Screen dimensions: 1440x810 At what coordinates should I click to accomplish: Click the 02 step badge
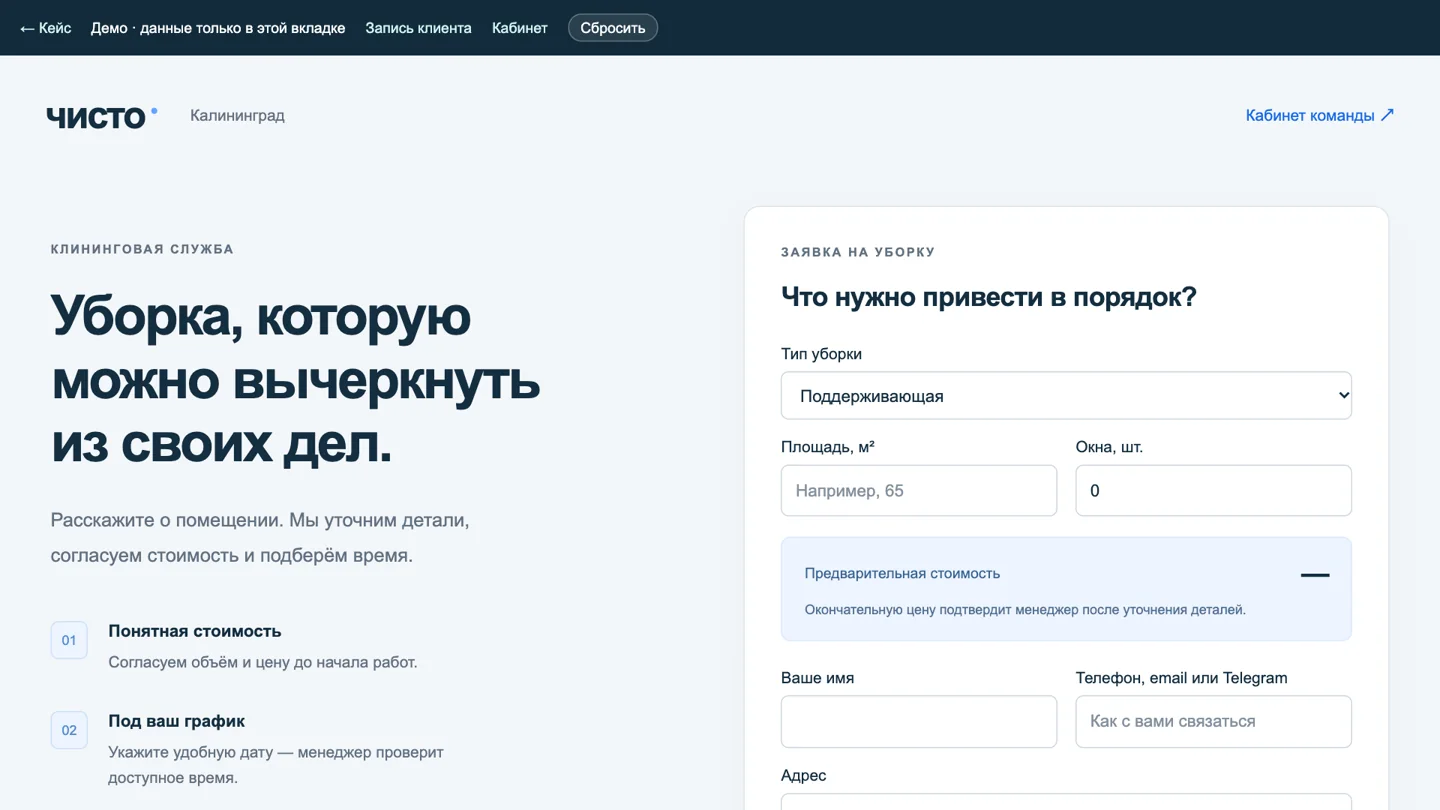coord(69,730)
